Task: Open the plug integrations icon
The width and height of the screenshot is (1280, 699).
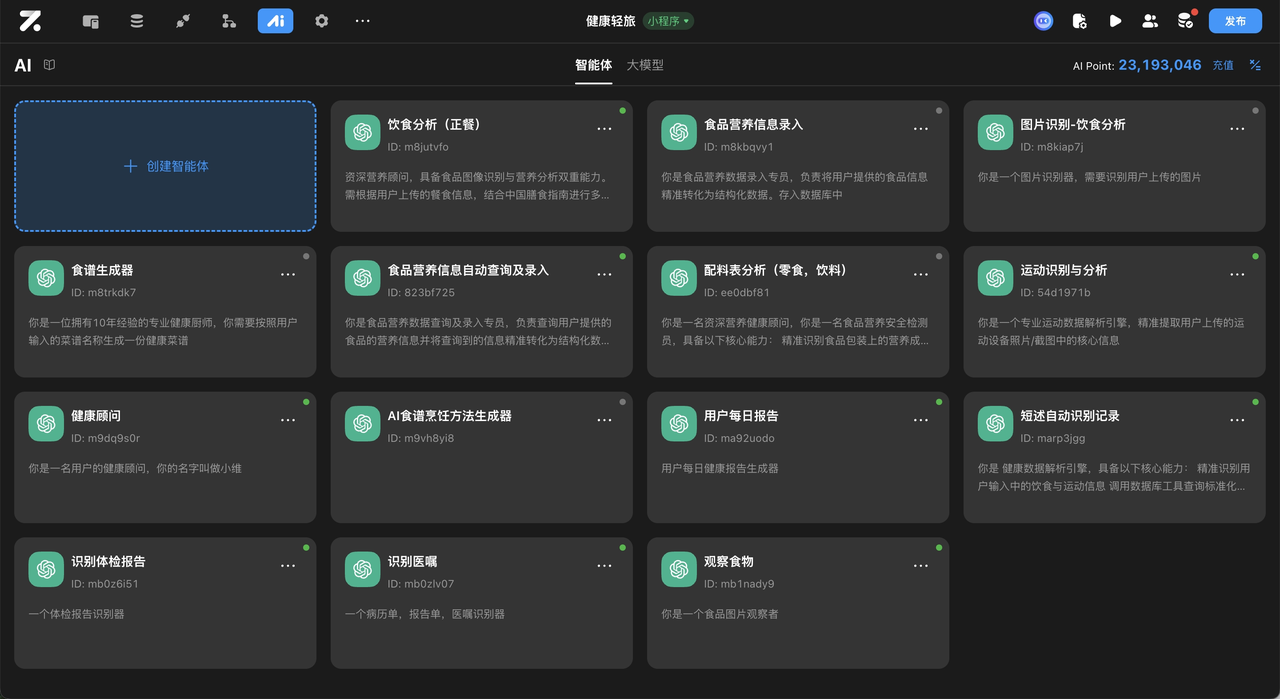Action: pos(182,21)
